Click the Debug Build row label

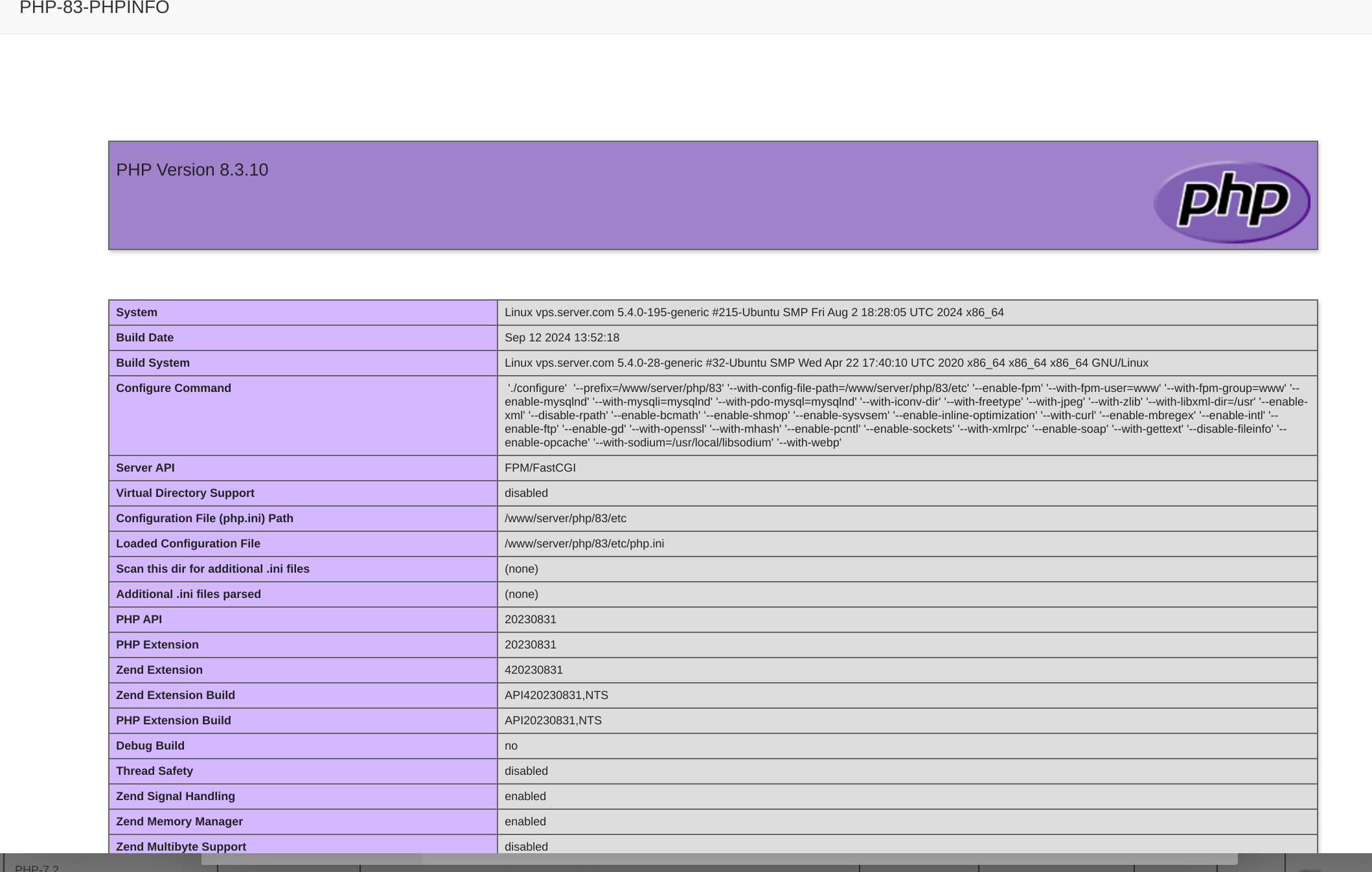coord(150,746)
